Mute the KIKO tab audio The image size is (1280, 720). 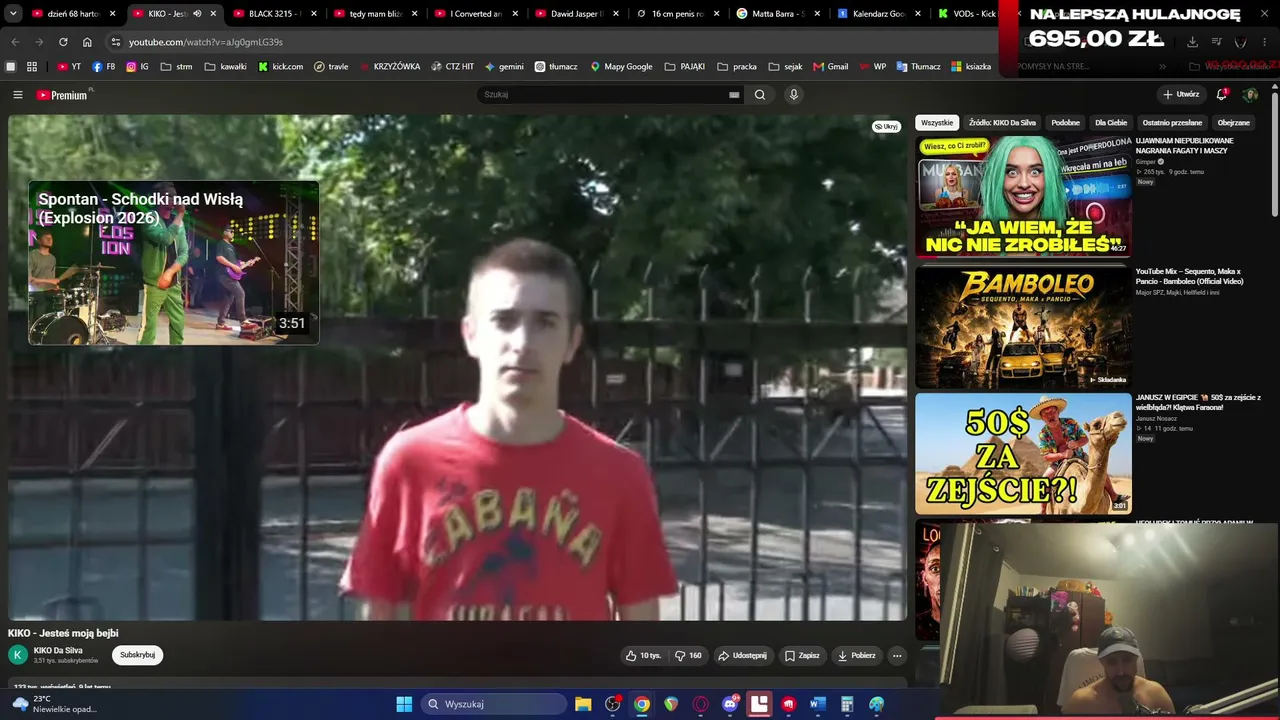pos(197,14)
